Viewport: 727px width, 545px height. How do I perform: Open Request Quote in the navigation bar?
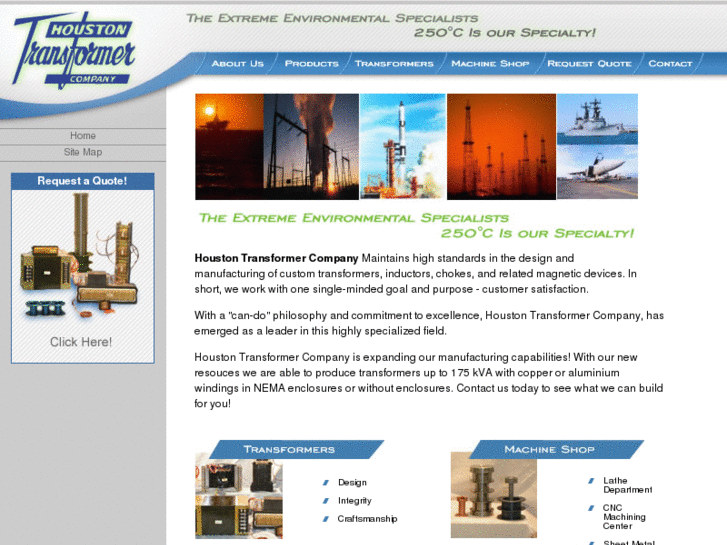tap(589, 64)
